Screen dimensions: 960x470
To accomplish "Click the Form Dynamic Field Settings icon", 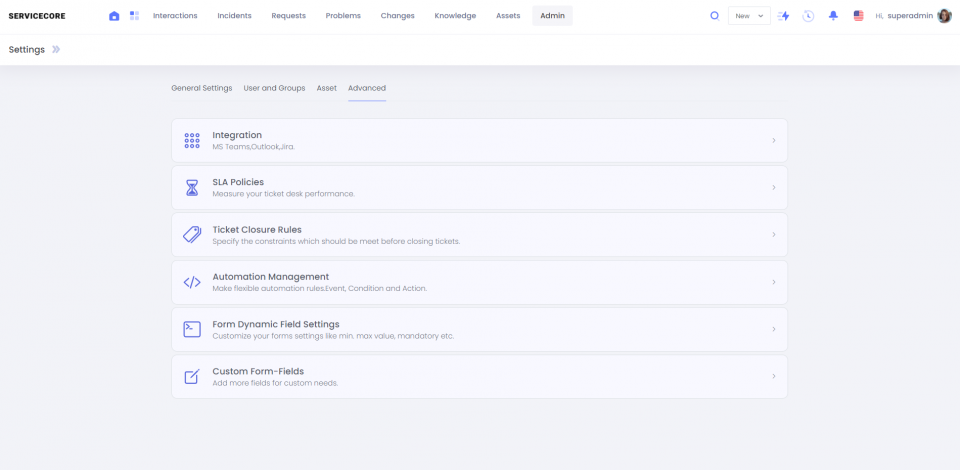I will point(192,329).
